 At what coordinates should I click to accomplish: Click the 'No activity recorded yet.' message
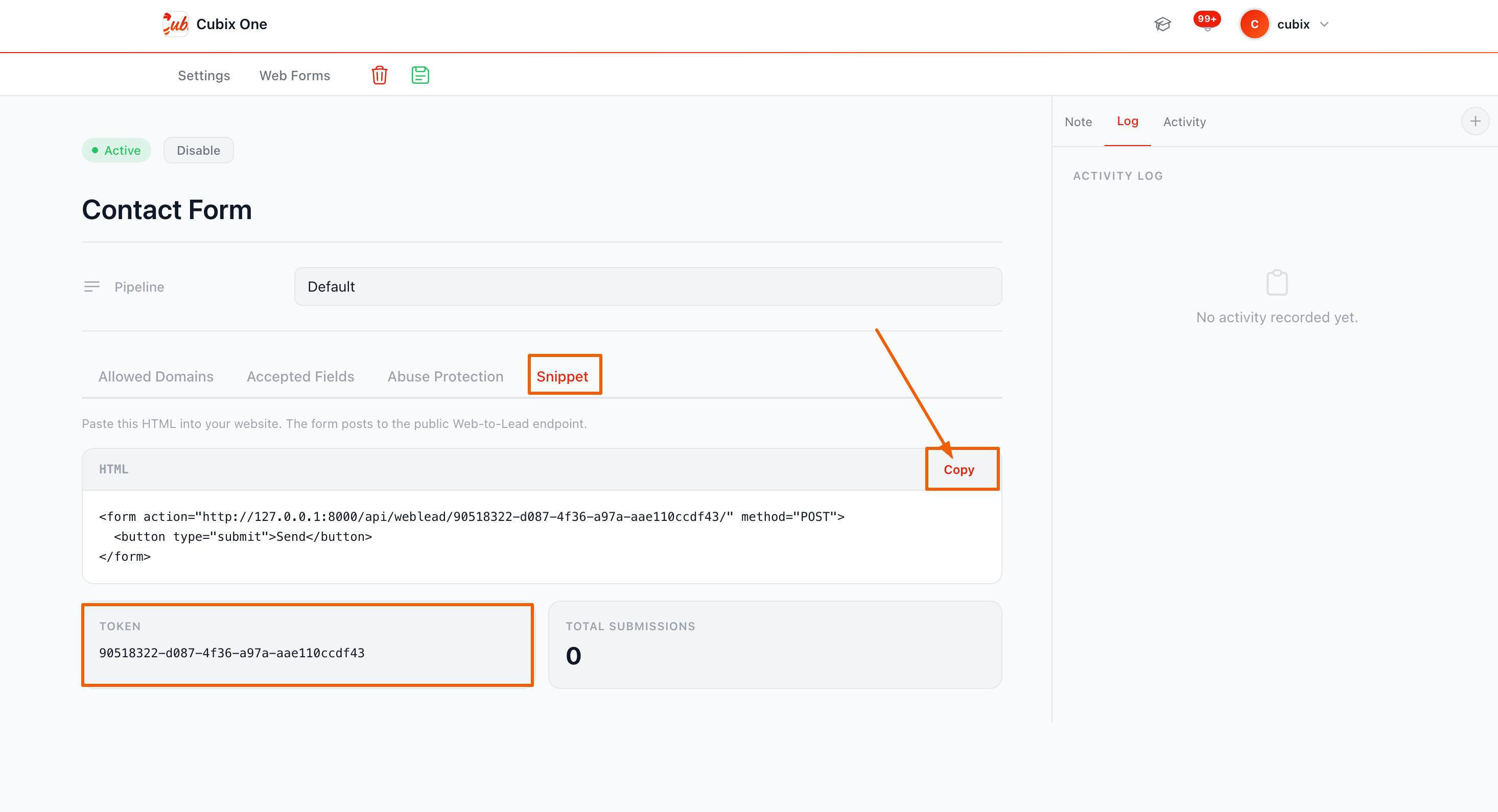(1276, 317)
